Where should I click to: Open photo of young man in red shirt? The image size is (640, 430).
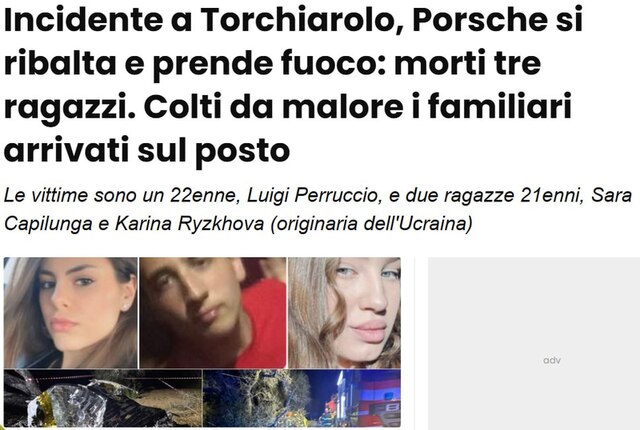(213, 313)
